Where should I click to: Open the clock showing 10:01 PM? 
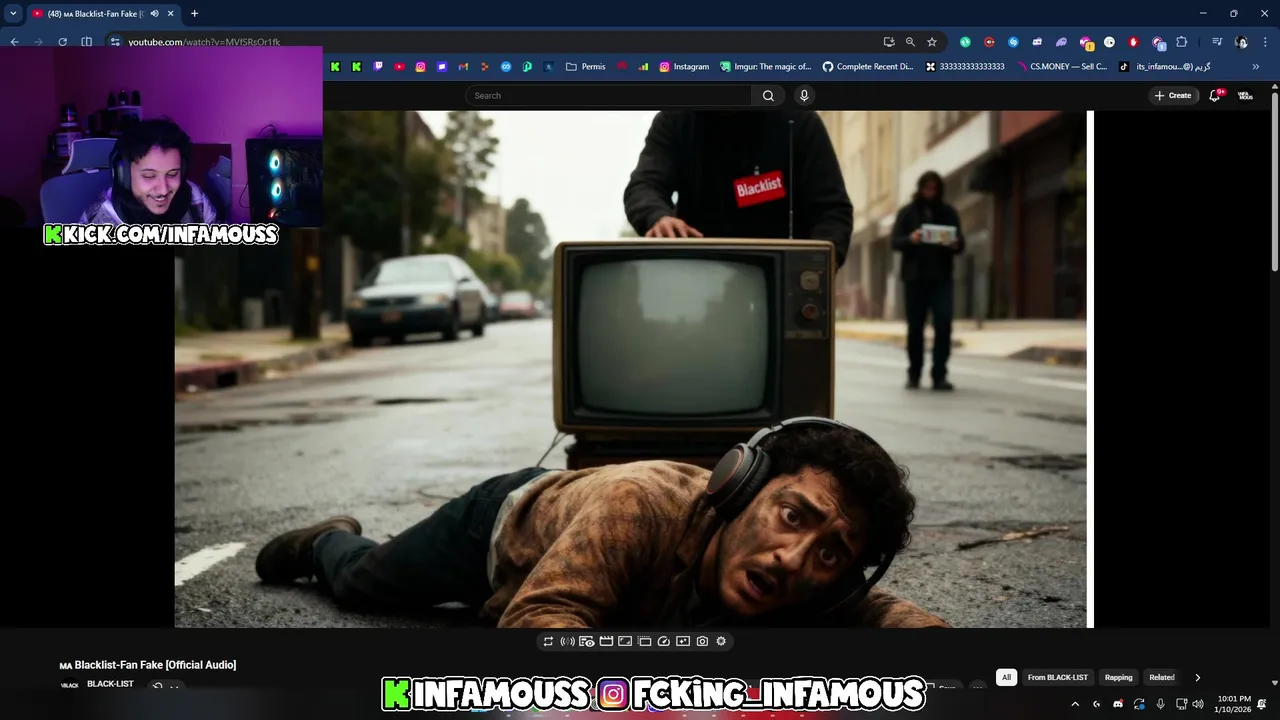point(1232,704)
